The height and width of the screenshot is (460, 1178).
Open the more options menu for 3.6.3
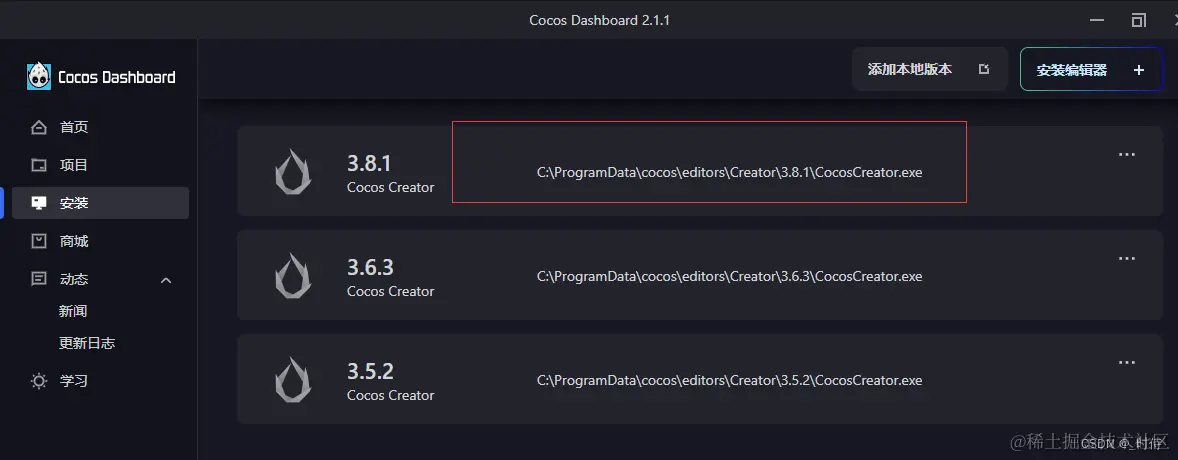(1126, 258)
